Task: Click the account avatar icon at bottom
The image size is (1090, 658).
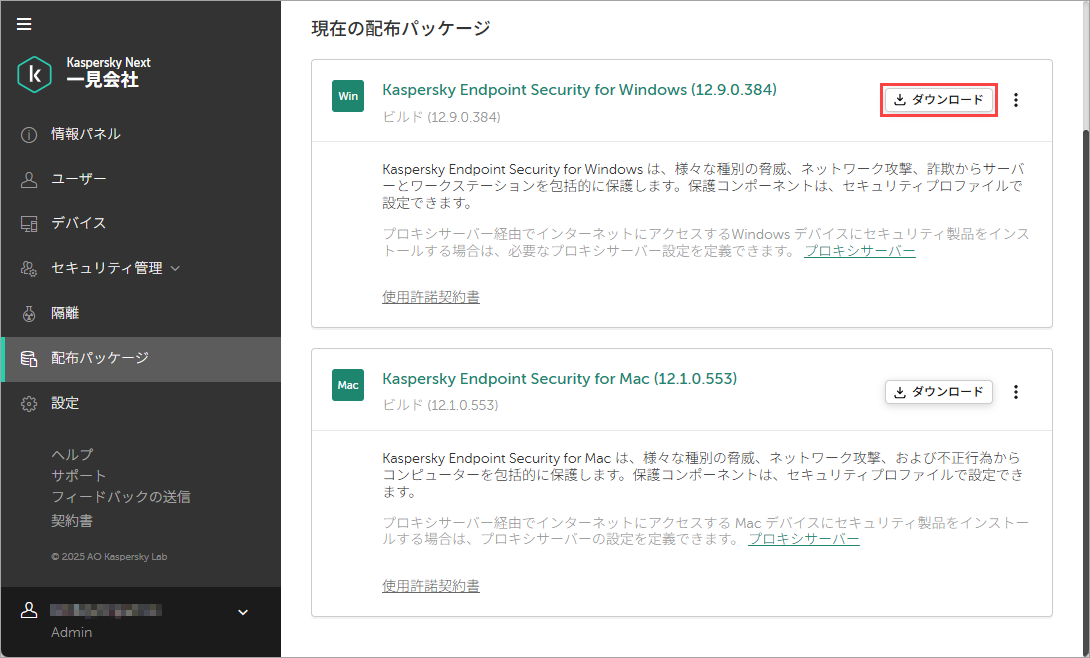Action: tap(29, 610)
